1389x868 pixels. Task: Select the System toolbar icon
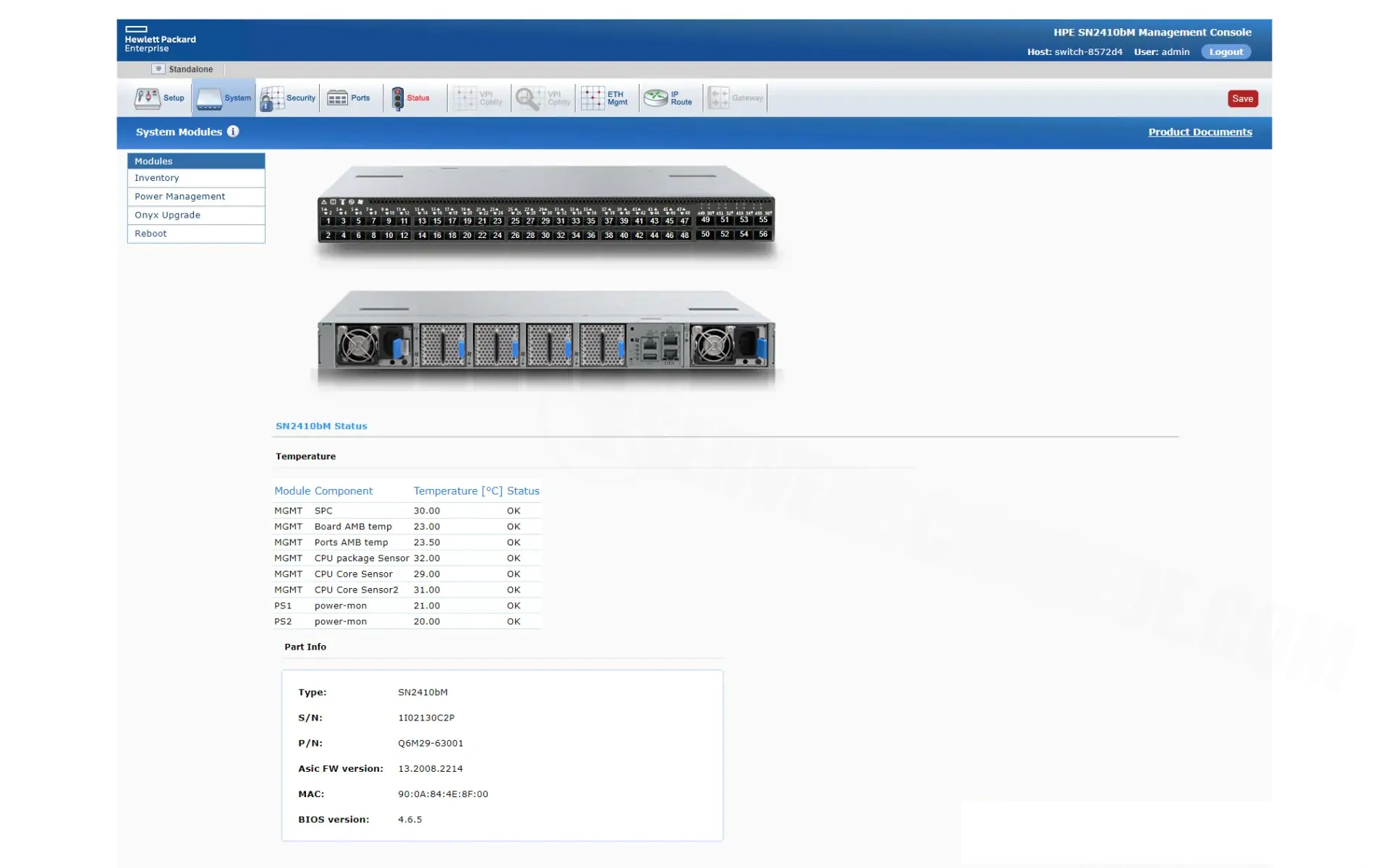209,98
